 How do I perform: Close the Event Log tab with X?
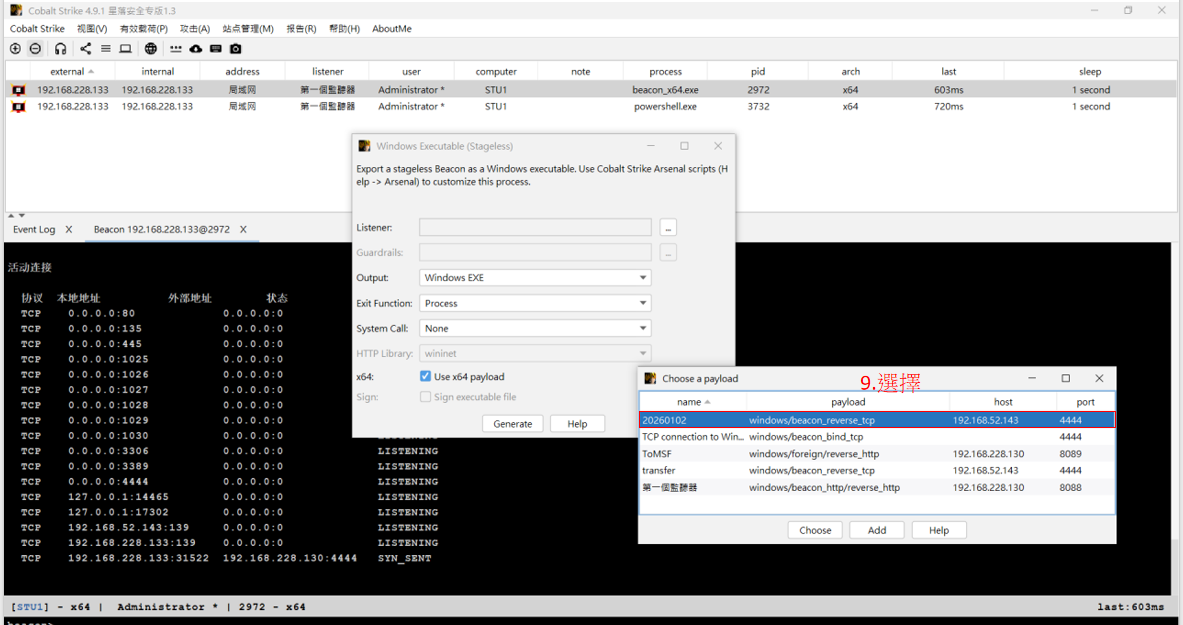point(69,229)
